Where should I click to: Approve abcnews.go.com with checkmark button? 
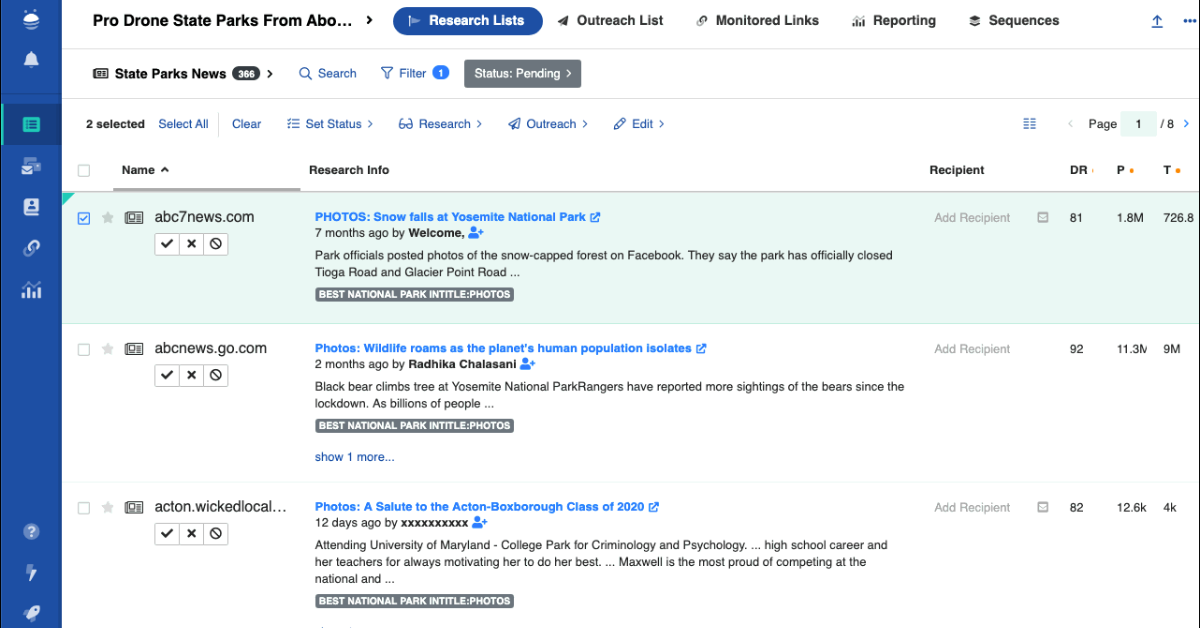167,375
